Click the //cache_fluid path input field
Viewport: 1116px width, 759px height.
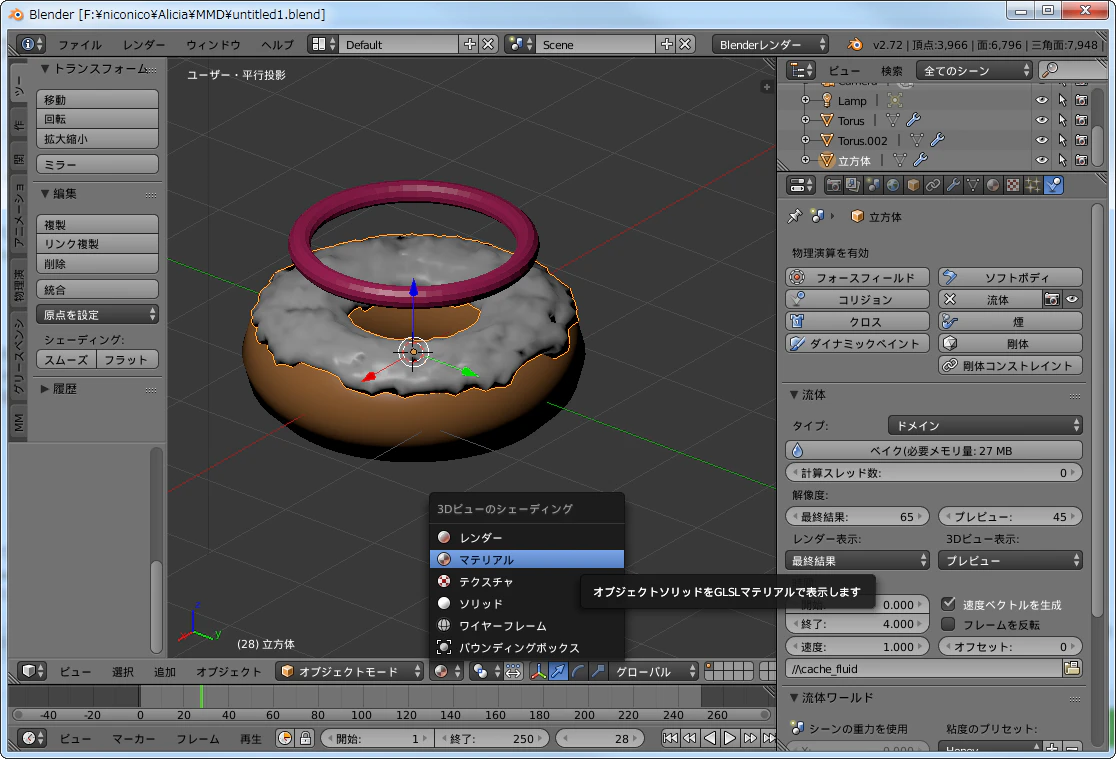coord(924,669)
